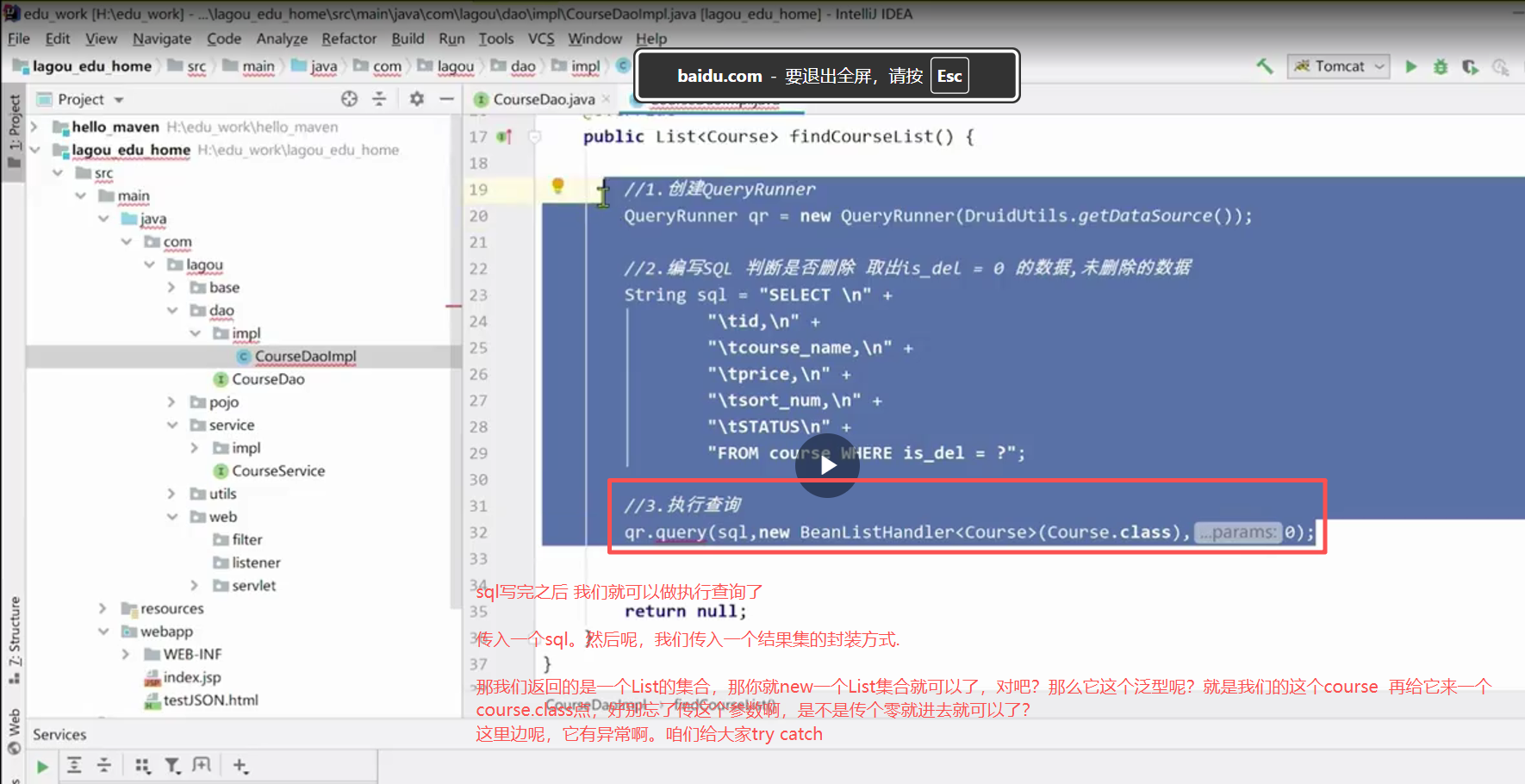Click line number 19 in the gutter
Screen dimensions: 1525x784
click(x=478, y=190)
